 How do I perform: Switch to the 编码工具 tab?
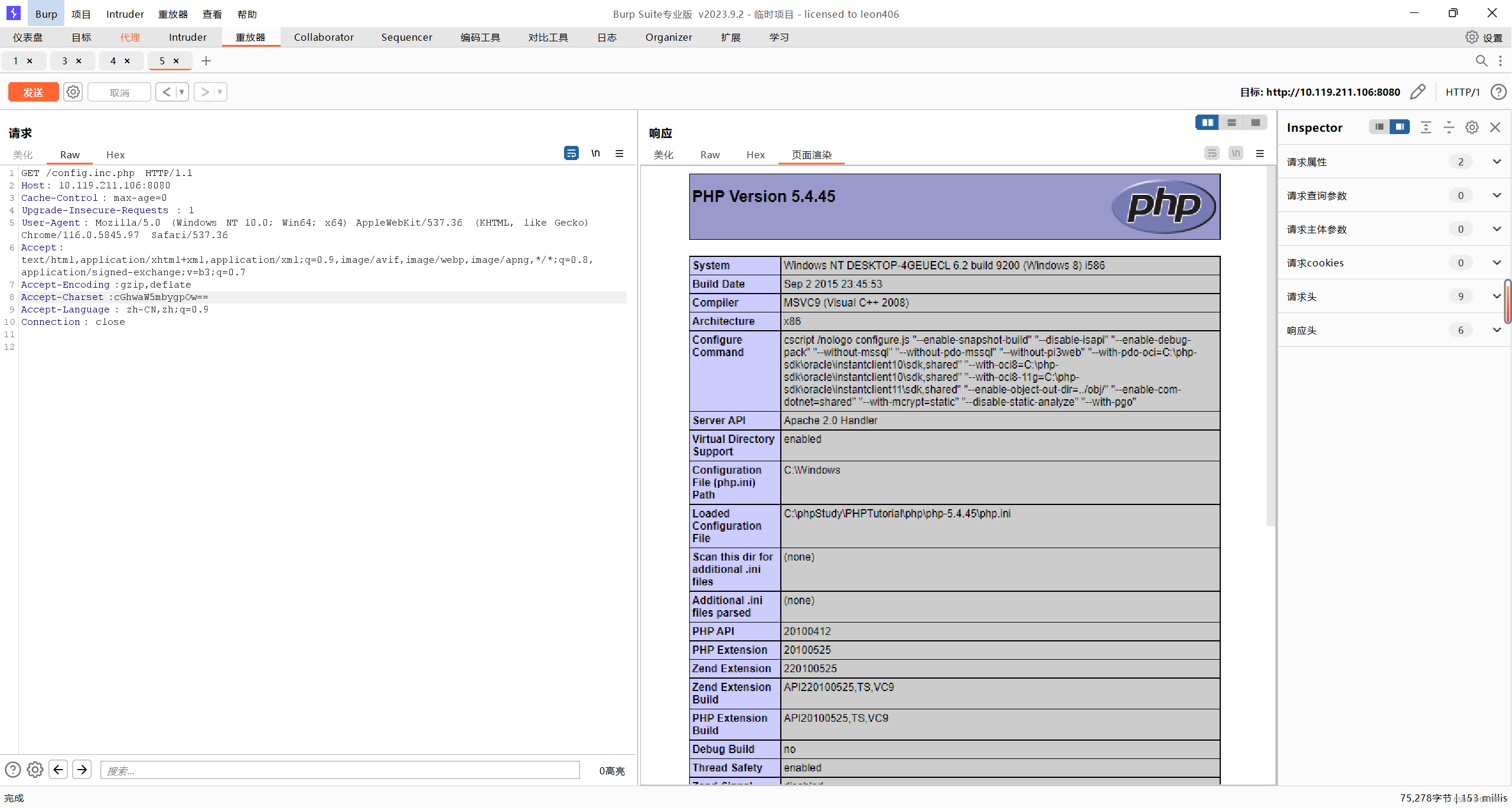(x=480, y=37)
